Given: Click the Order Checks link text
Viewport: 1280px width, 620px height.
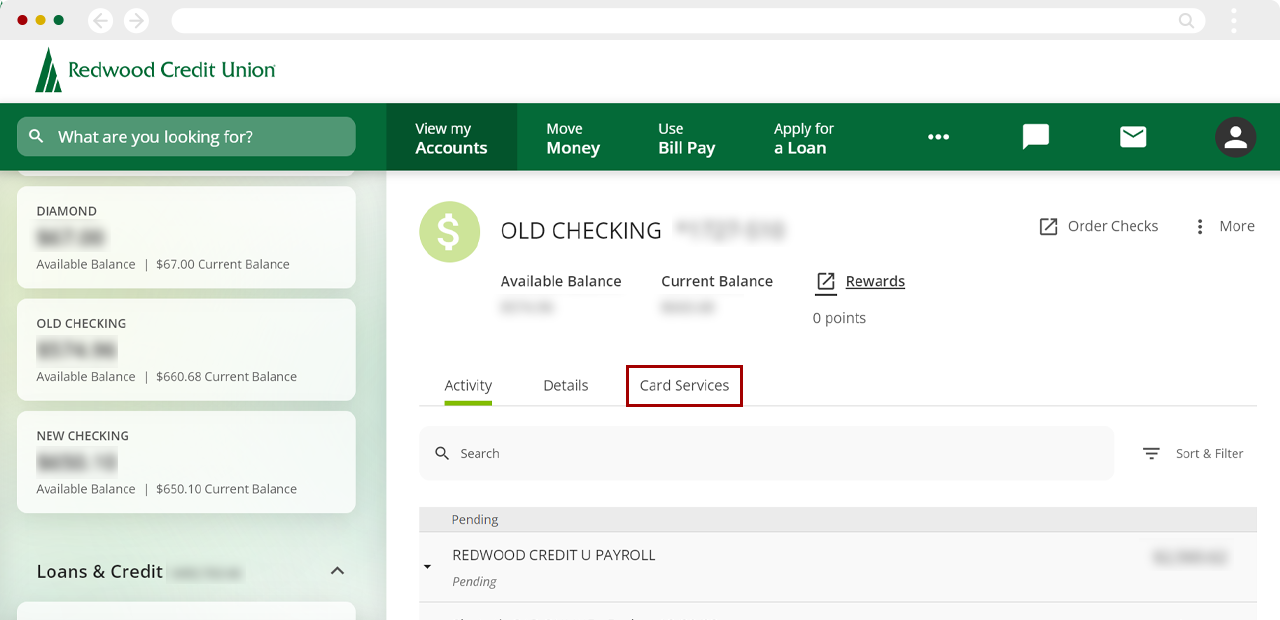Looking at the screenshot, I should [x=1113, y=226].
